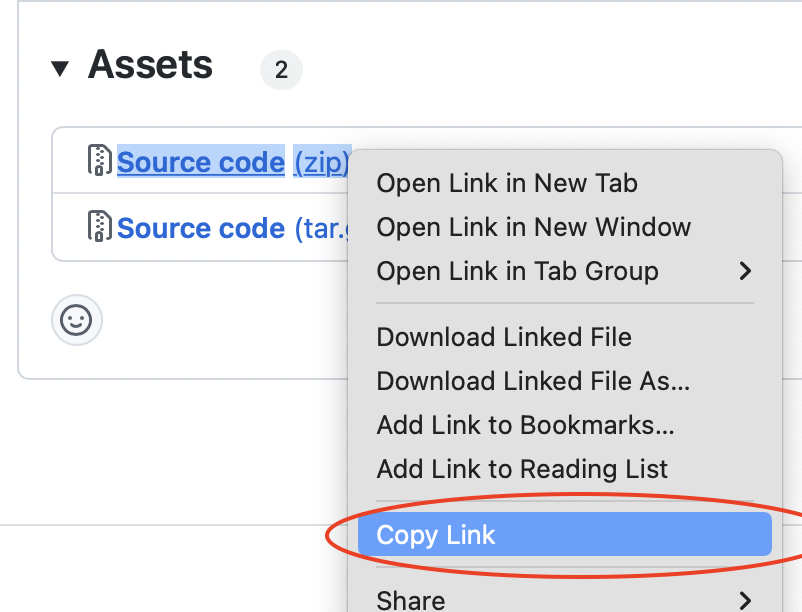
Task: Click the zip file icon beside Source code (zip)
Action: tap(99, 161)
